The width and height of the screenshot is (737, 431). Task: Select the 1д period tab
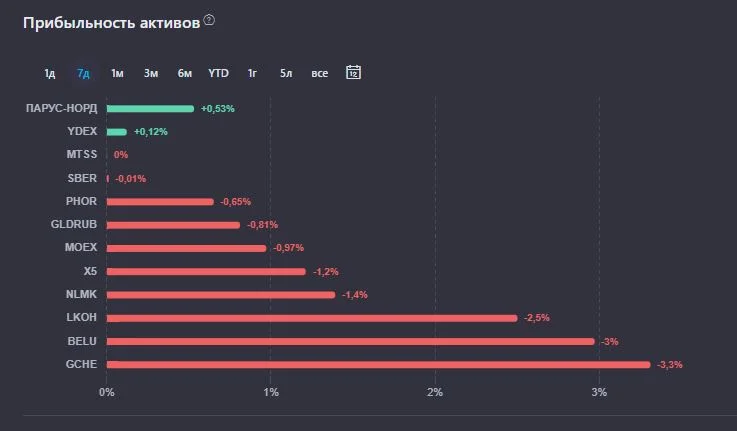(x=50, y=73)
